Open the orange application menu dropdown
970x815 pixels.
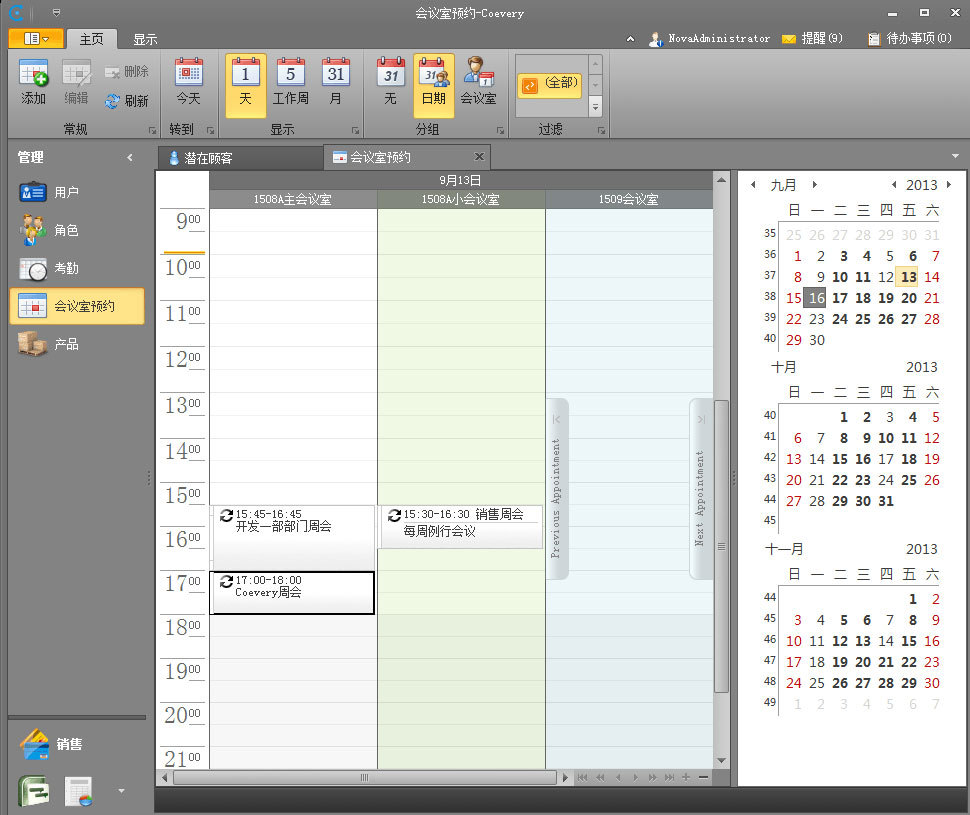[x=36, y=39]
